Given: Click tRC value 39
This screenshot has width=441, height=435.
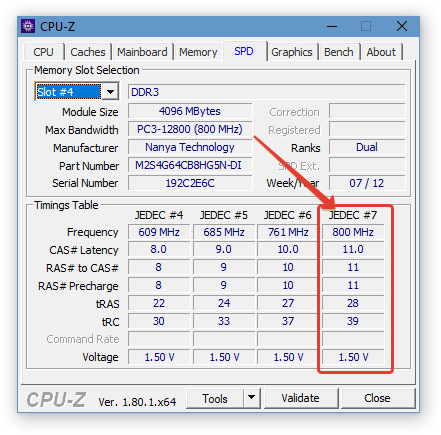Looking at the screenshot, I should 353,321.
